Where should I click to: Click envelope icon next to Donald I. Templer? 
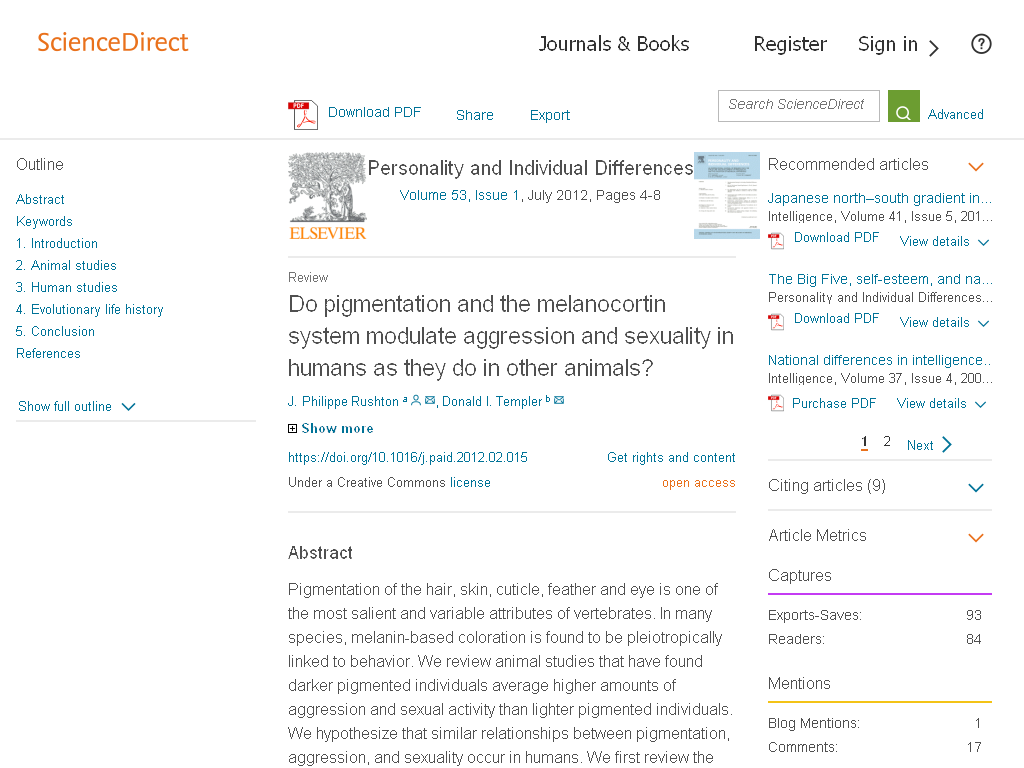tap(559, 400)
